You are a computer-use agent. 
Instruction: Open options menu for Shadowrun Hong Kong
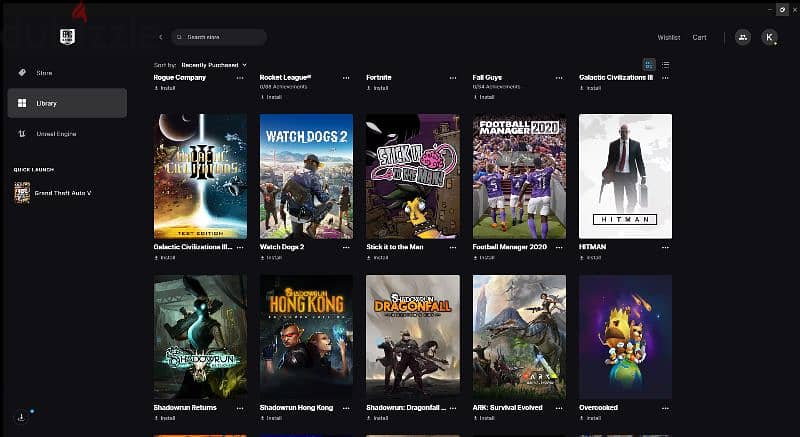(x=346, y=408)
